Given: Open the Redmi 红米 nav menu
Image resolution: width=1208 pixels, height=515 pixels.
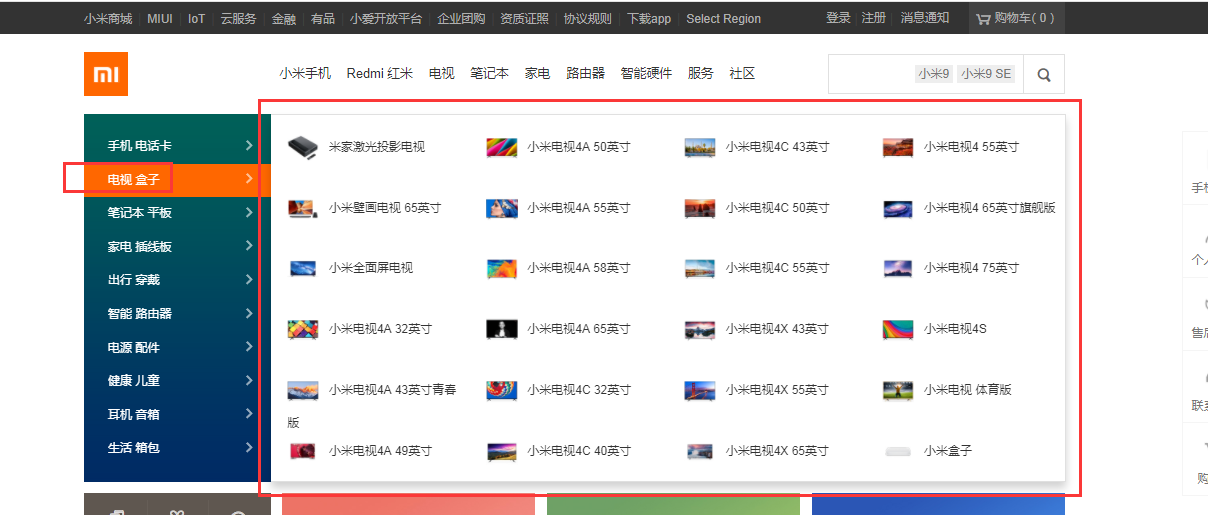Looking at the screenshot, I should click(380, 73).
